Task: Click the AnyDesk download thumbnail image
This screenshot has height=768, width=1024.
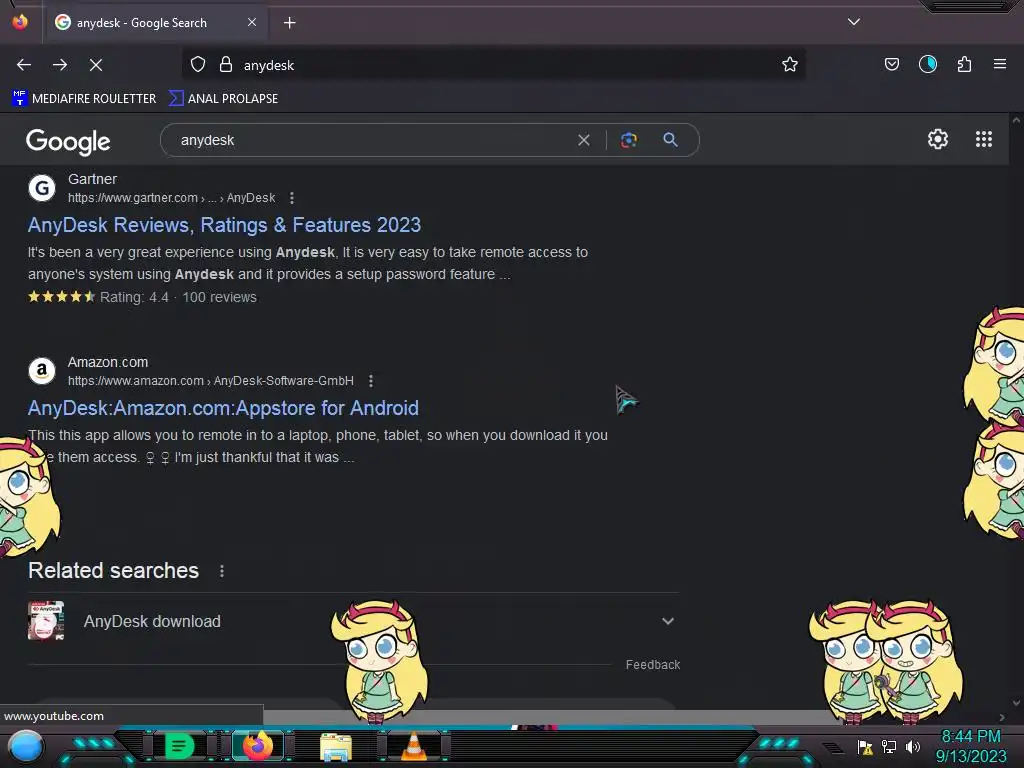Action: [x=46, y=620]
